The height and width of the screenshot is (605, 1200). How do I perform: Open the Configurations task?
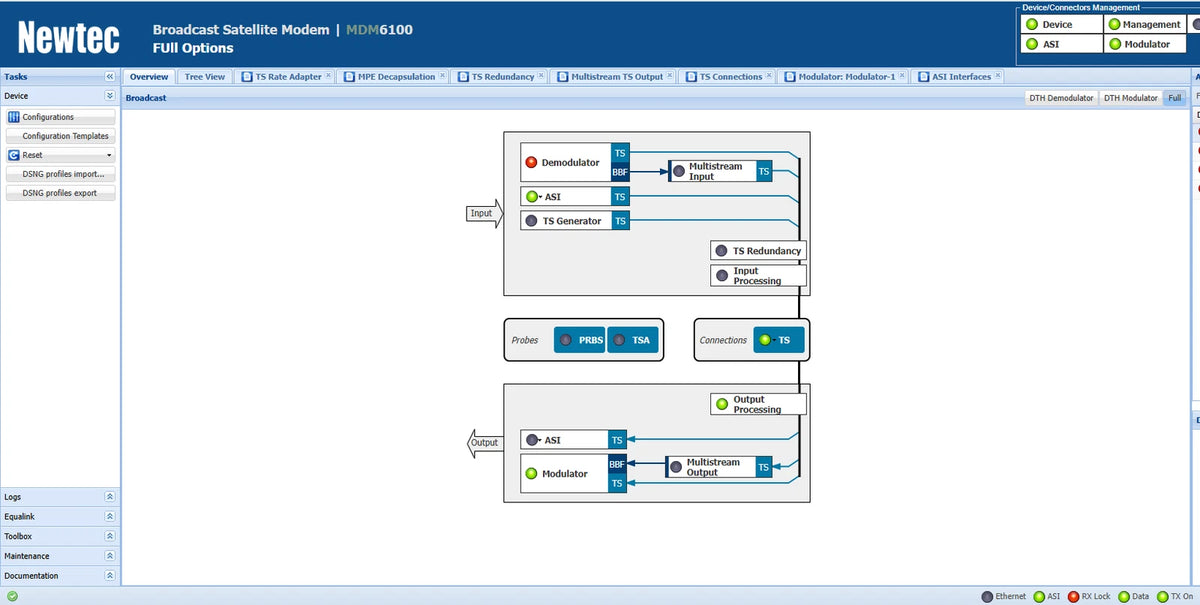61,117
